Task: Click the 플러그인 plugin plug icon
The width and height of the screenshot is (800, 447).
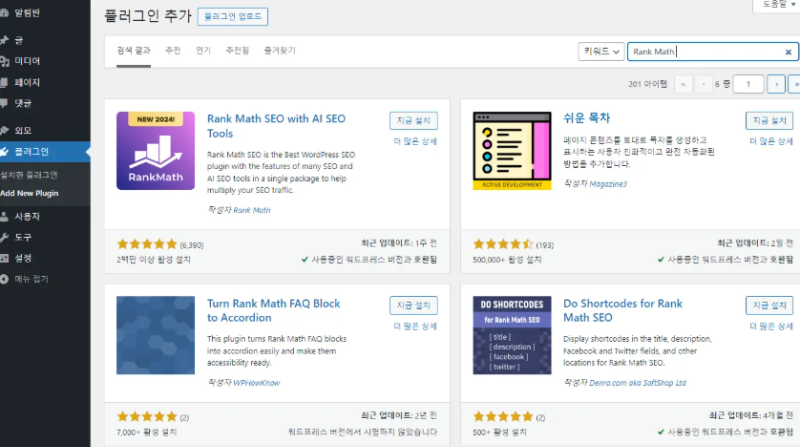Action: point(4,152)
